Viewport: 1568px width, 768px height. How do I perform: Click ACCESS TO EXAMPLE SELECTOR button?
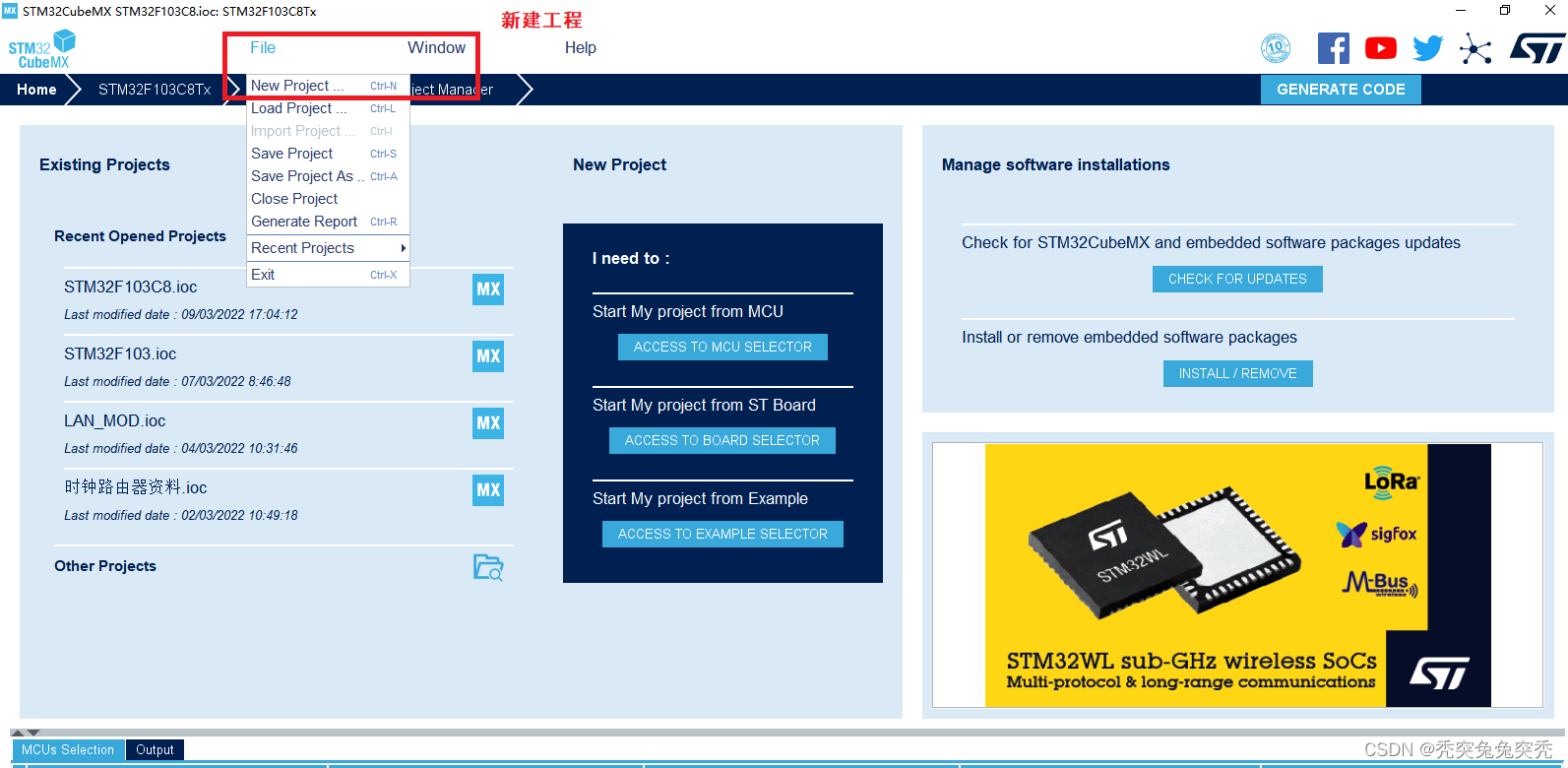click(722, 535)
